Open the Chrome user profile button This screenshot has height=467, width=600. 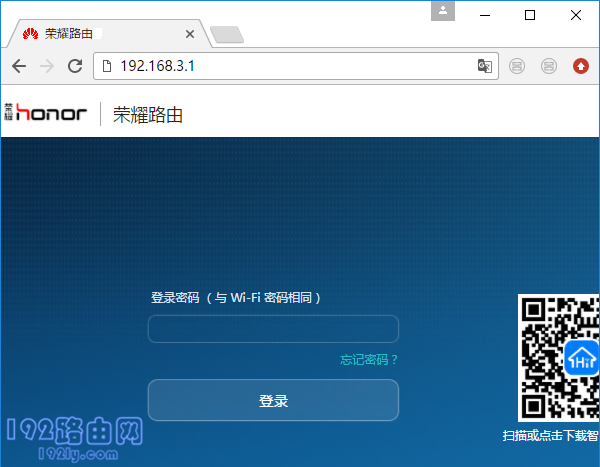pyautogui.click(x=442, y=11)
